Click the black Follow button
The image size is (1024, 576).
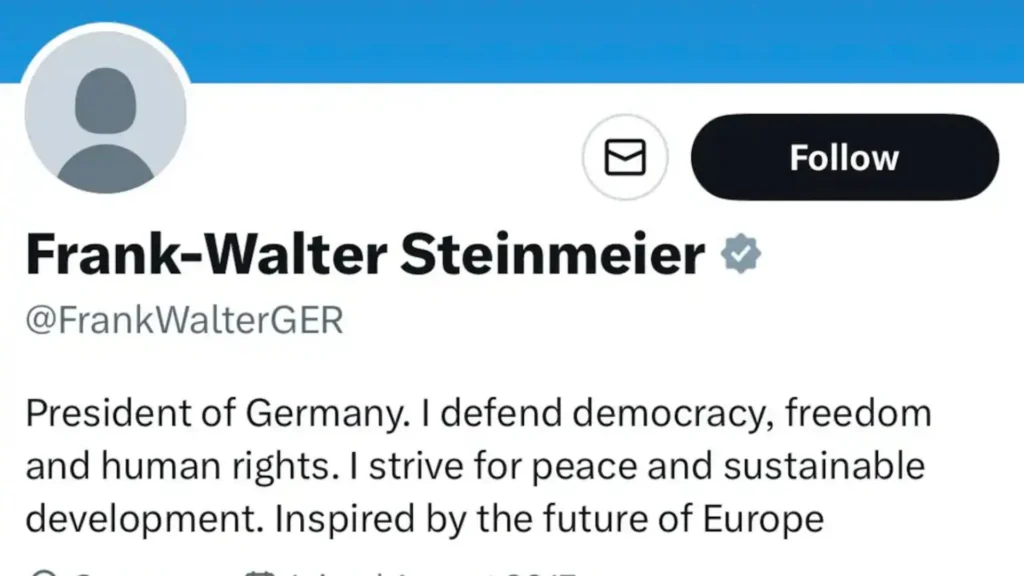(844, 157)
